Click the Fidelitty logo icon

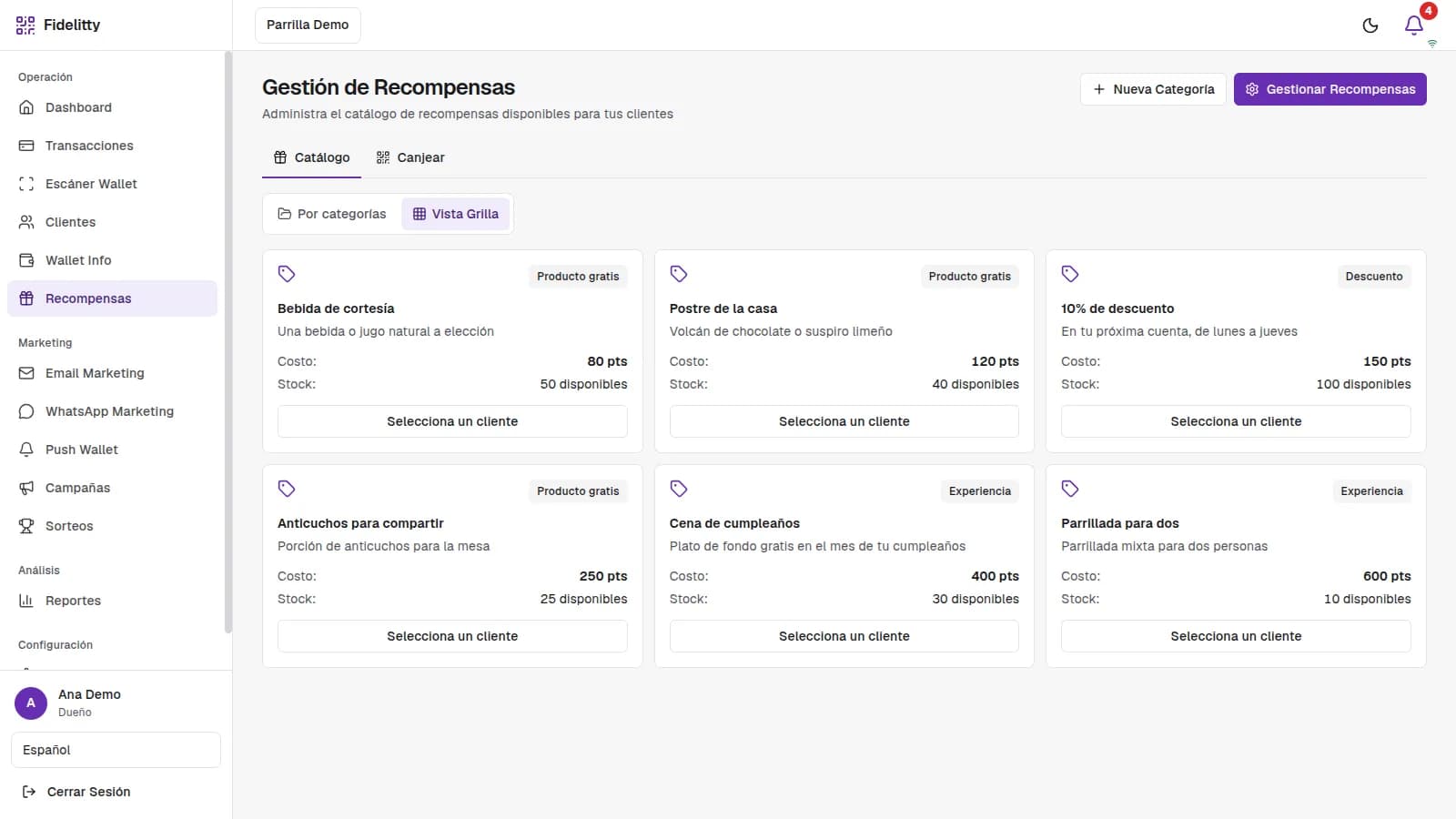pos(25,25)
